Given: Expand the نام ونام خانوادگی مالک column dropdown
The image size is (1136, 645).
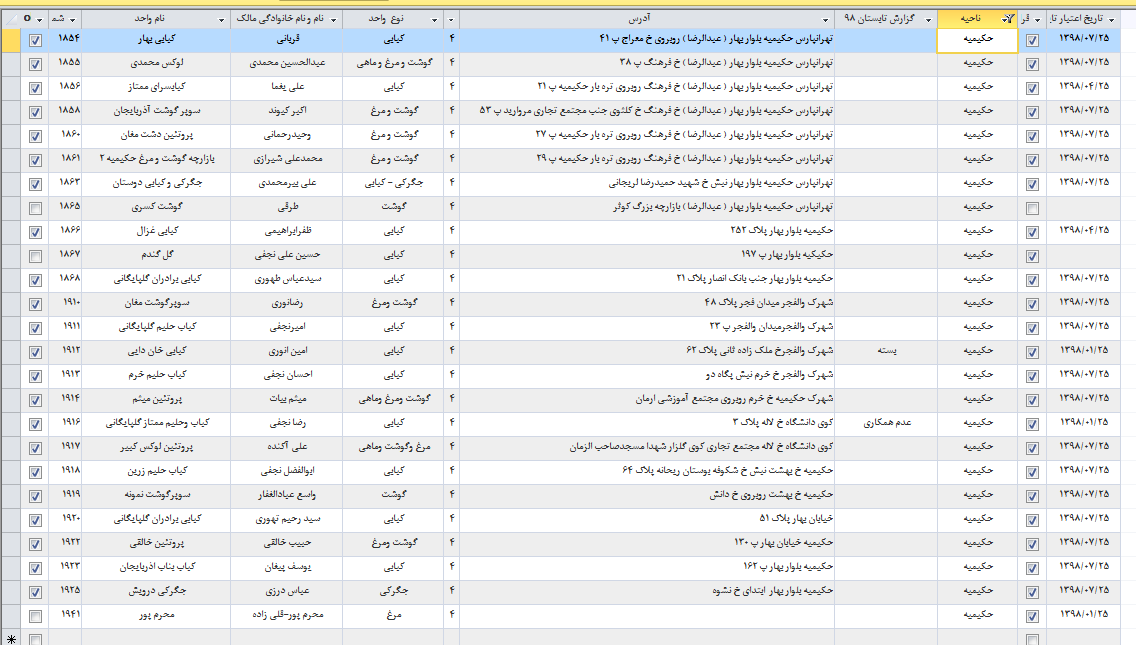Looking at the screenshot, I should (x=333, y=20).
